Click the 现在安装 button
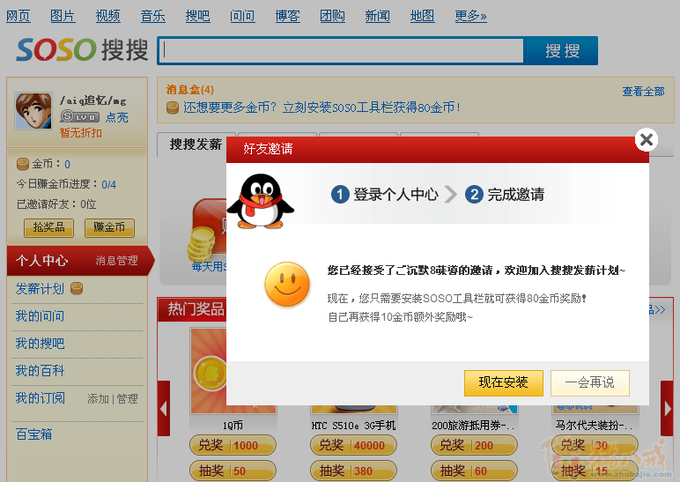Viewport: 680px width, 482px height. coord(503,383)
